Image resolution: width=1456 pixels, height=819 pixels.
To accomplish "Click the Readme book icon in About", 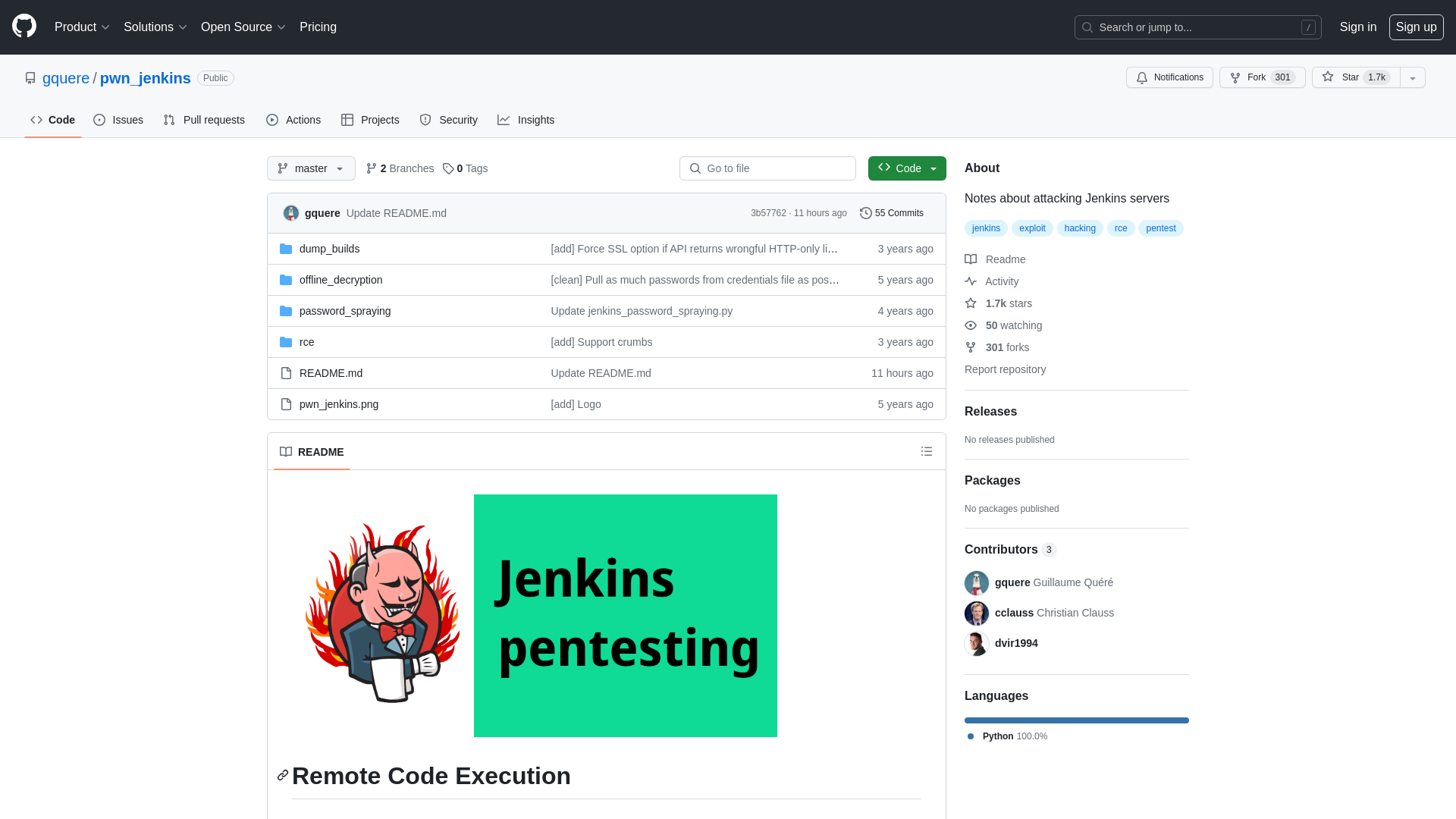I will (x=971, y=259).
